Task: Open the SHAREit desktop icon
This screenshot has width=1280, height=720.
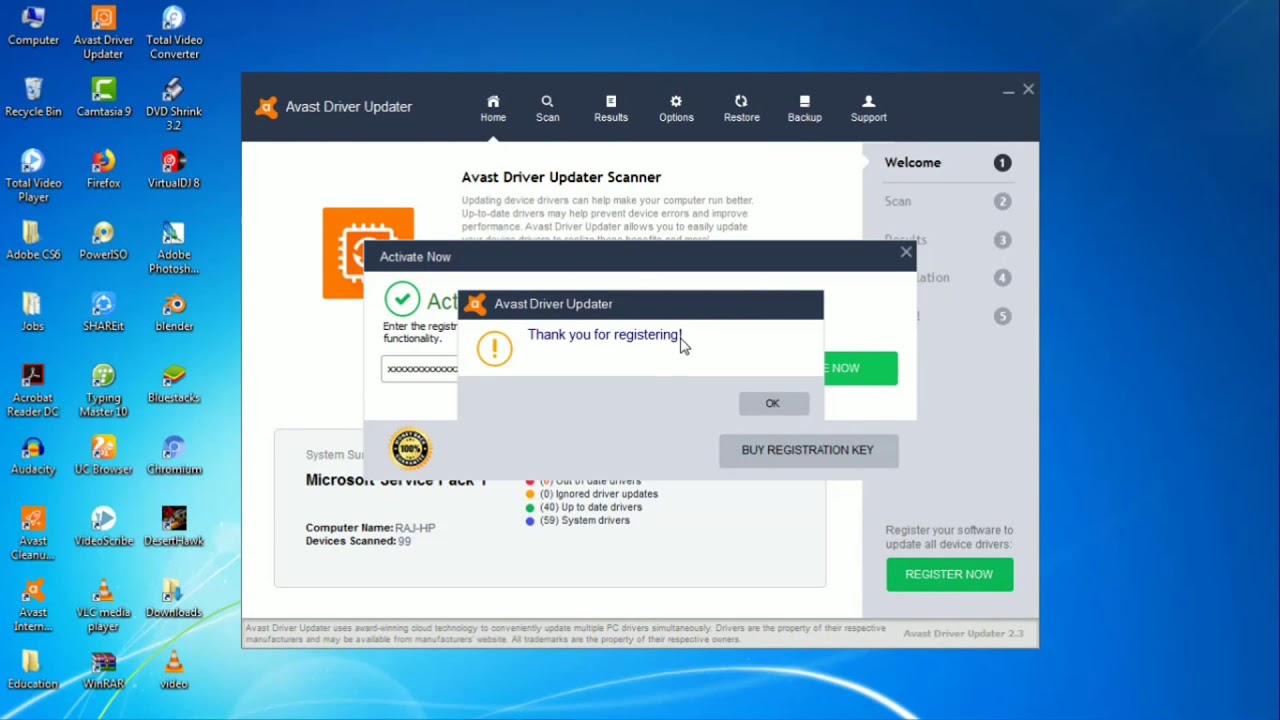Action: [x=103, y=313]
